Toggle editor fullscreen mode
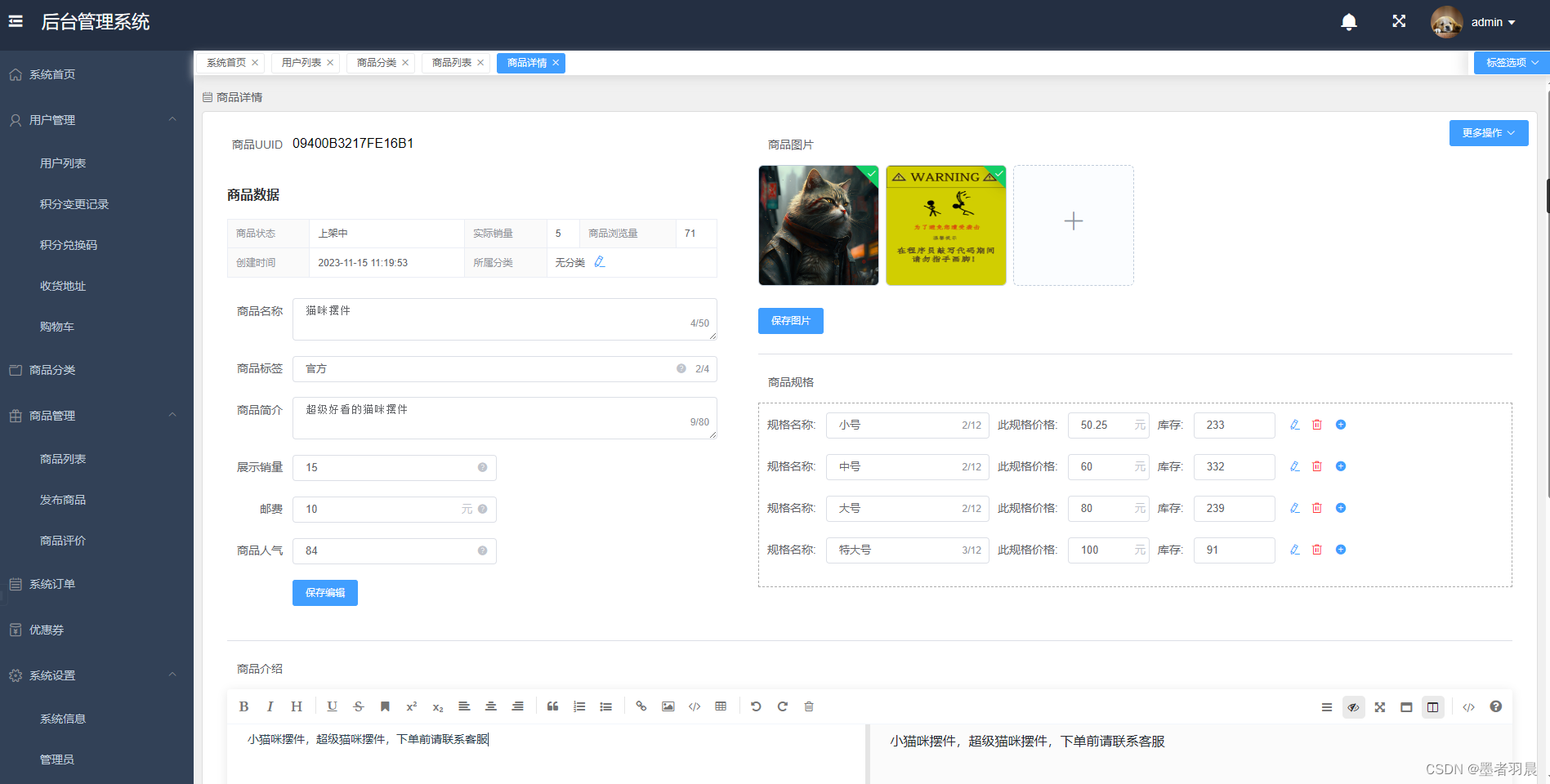Image resolution: width=1550 pixels, height=784 pixels. [1380, 707]
